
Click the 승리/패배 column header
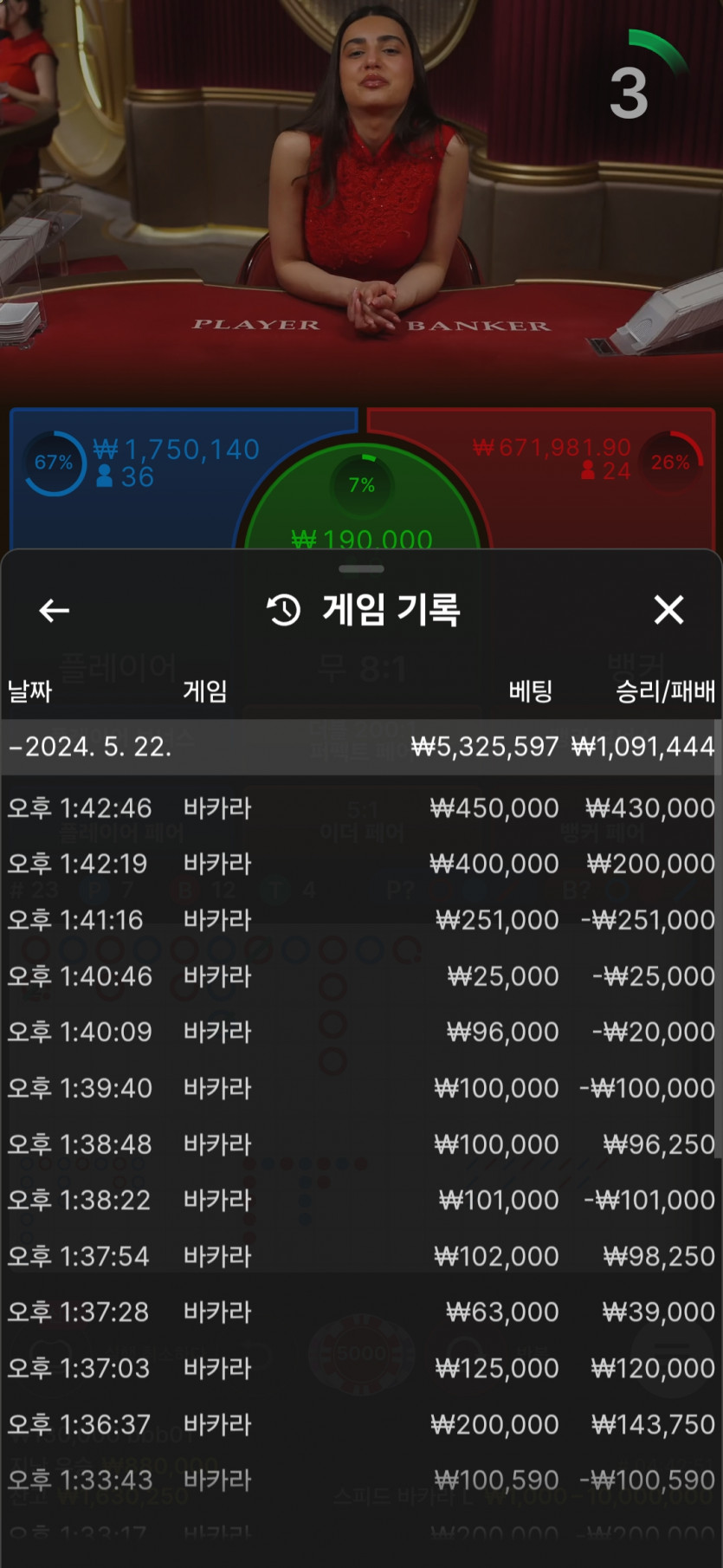coord(666,690)
